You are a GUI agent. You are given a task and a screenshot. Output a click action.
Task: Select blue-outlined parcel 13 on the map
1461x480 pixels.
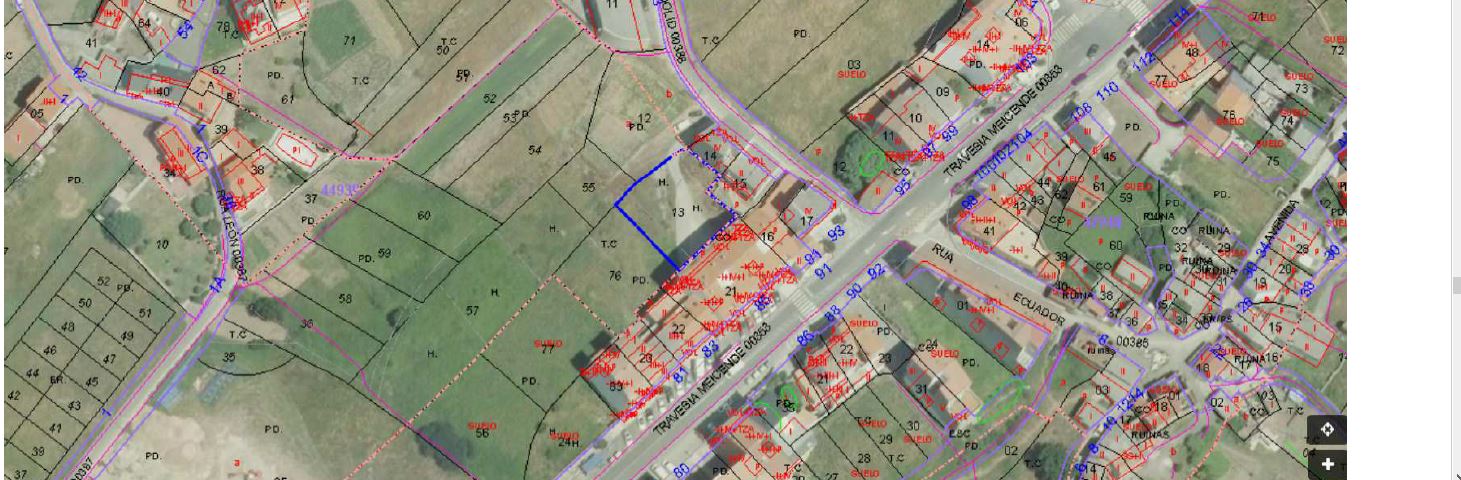click(679, 211)
